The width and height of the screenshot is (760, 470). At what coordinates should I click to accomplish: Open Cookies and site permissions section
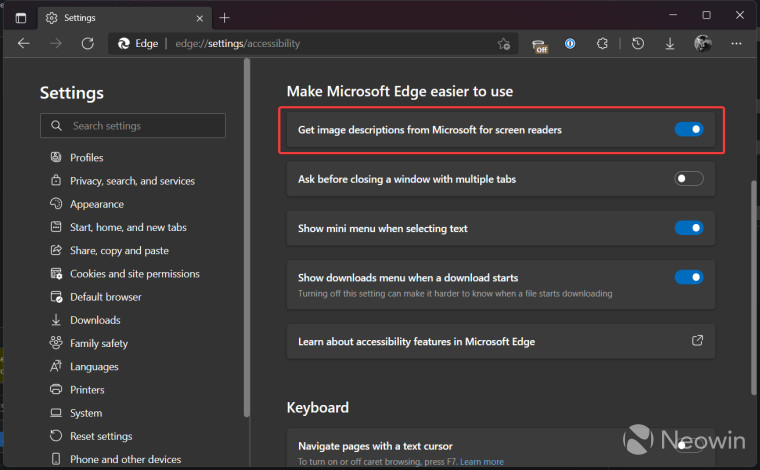[135, 274]
